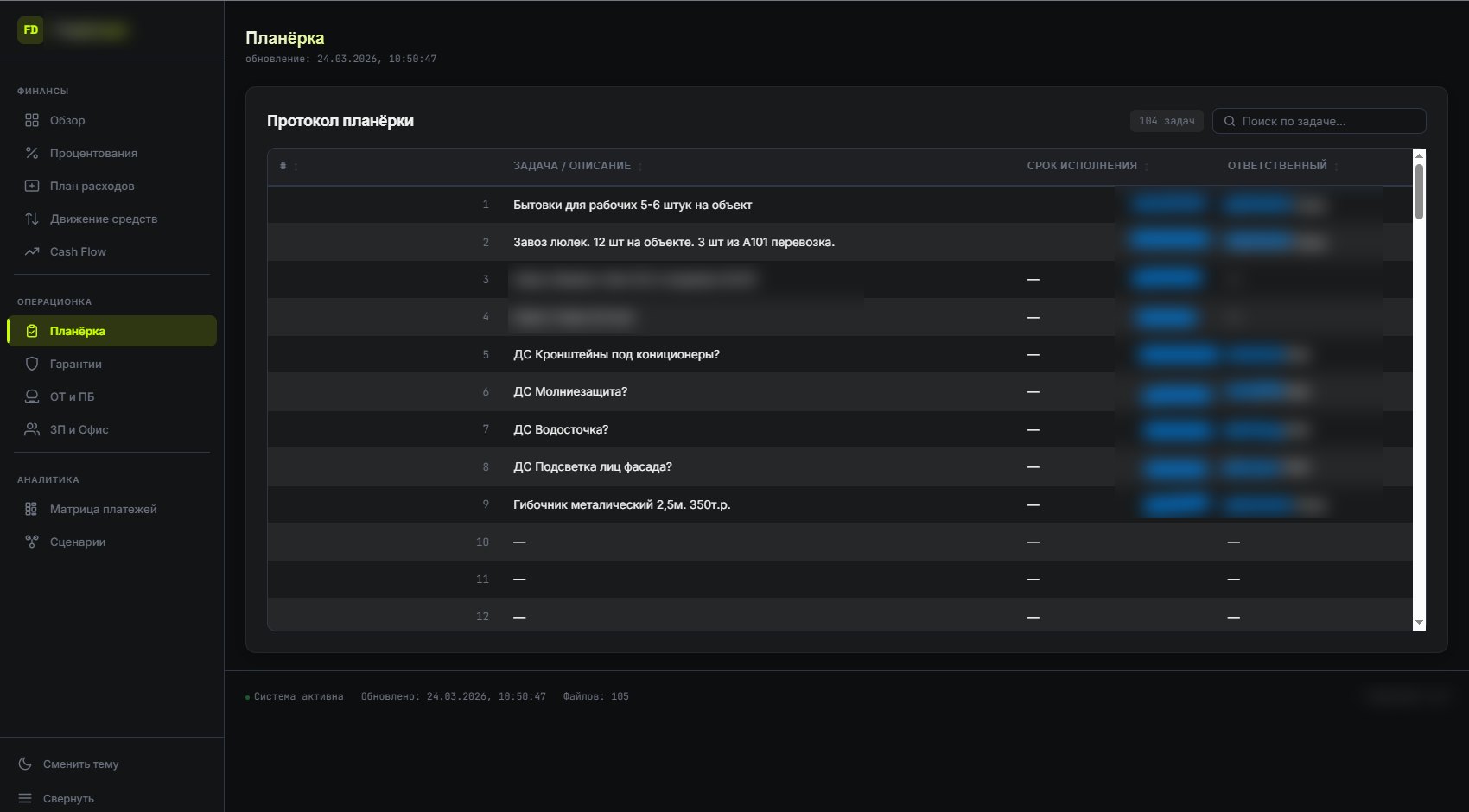The height and width of the screenshot is (812, 1469).
Task: Click the magnifier icon in search field
Action: click(1230, 121)
